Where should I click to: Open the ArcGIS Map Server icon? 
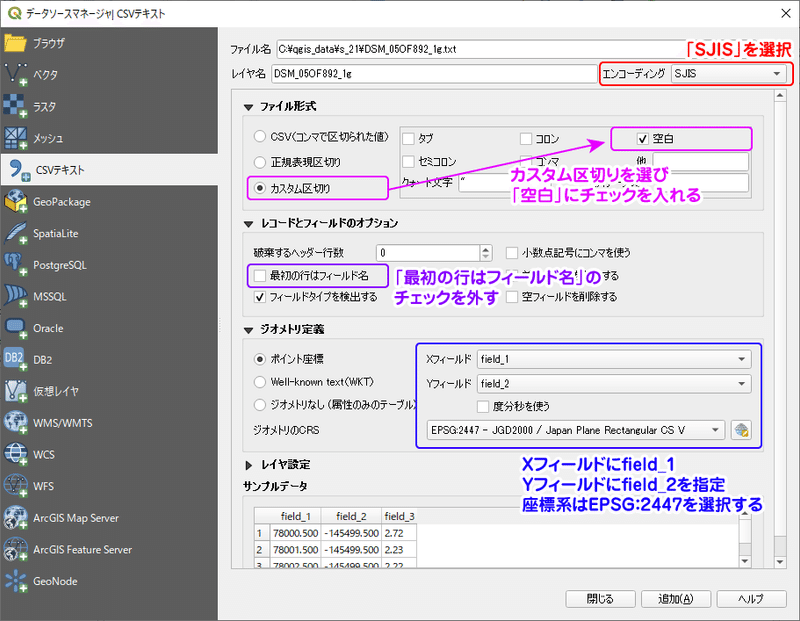pyautogui.click(x=15, y=518)
